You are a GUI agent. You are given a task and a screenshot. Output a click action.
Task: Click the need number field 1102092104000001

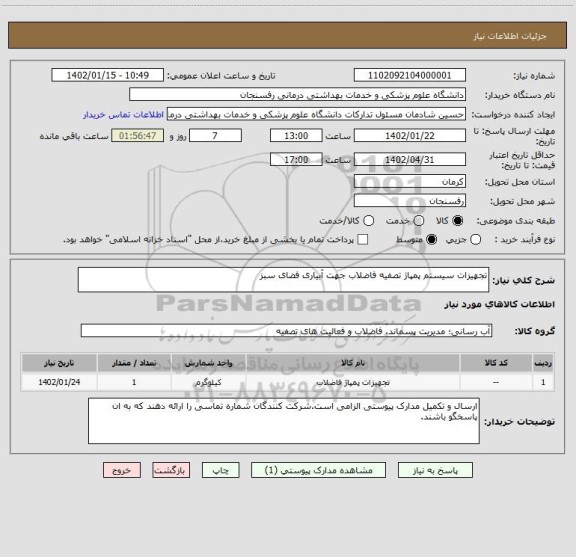point(410,75)
